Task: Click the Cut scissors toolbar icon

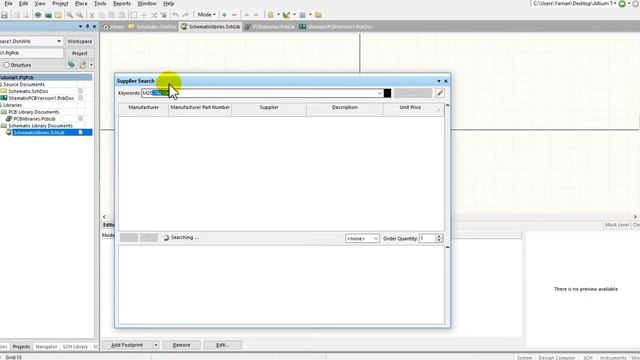Action: (x=92, y=15)
